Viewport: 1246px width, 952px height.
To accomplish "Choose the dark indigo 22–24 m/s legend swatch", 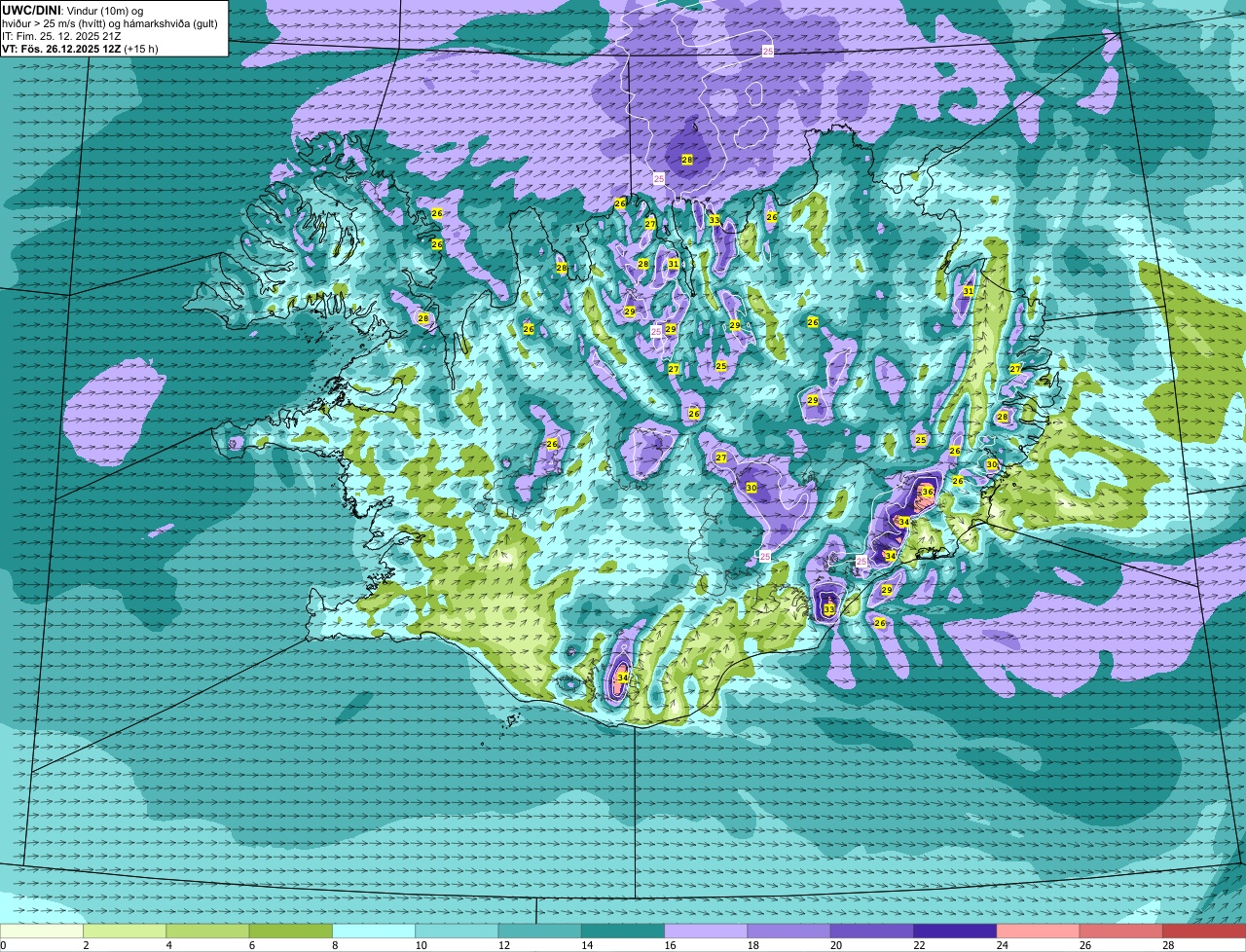I will 955,931.
